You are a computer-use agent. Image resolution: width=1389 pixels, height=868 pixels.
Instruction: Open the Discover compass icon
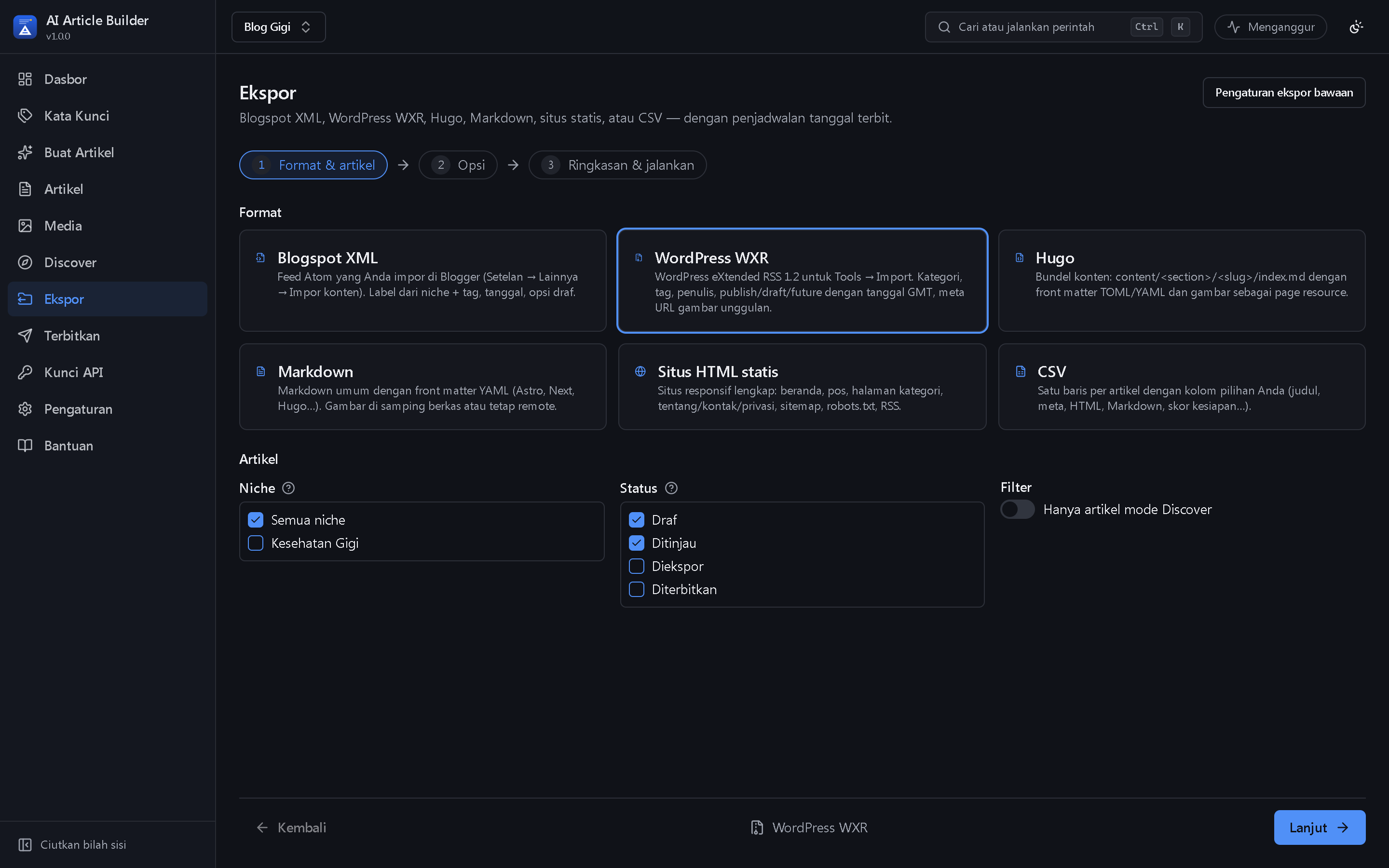(25, 262)
